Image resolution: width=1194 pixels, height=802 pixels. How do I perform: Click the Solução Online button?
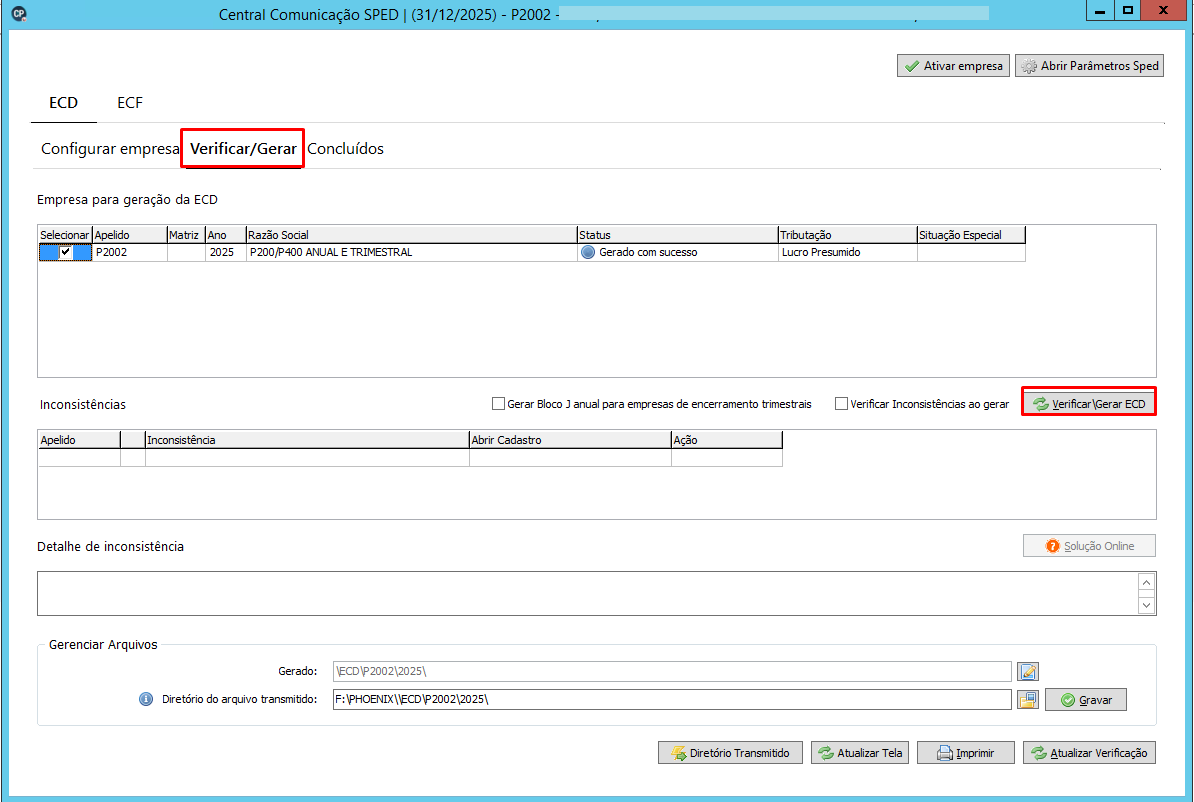coord(1089,545)
